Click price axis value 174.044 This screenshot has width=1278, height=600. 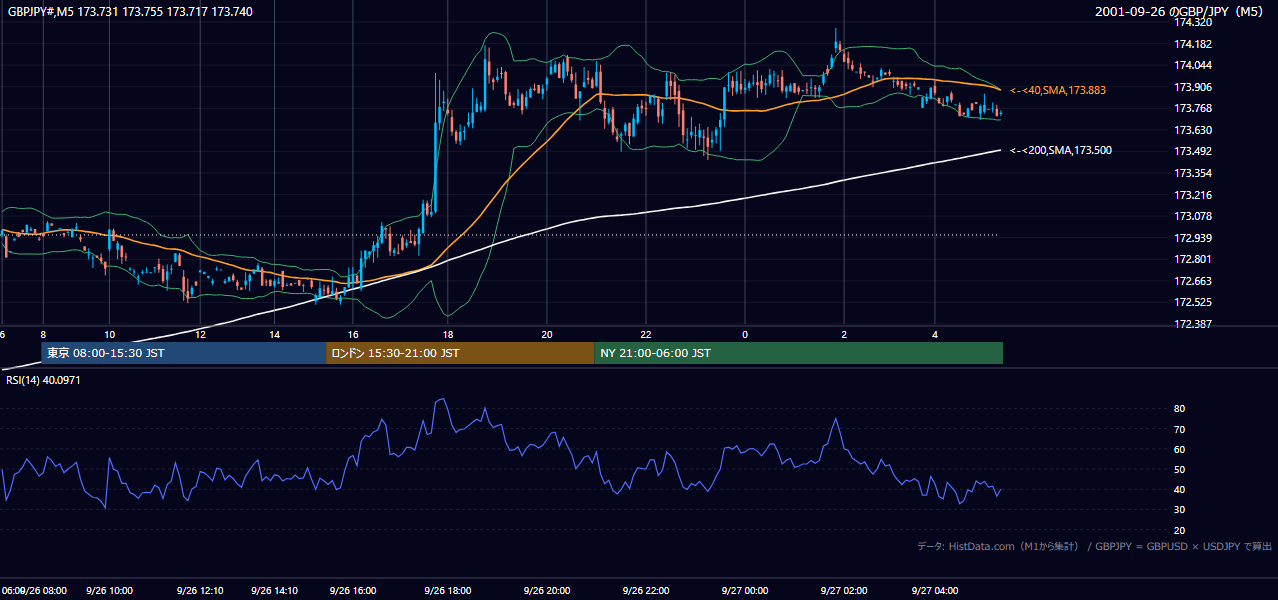pyautogui.click(x=1193, y=65)
